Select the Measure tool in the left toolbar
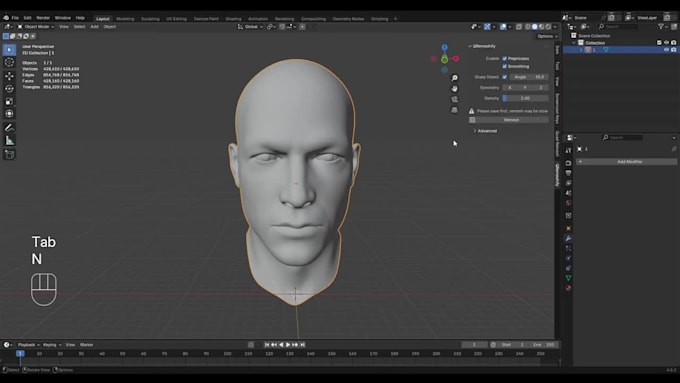 coord(9,141)
